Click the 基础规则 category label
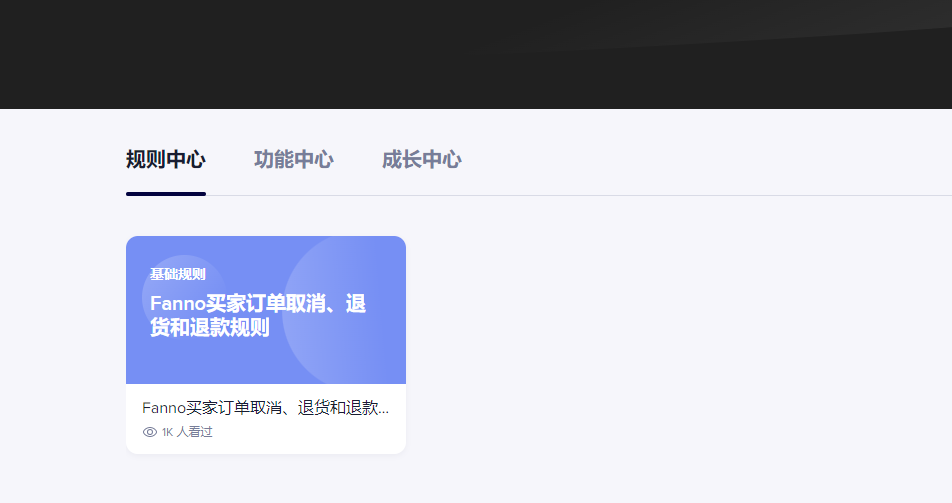Image resolution: width=952 pixels, height=503 pixels. click(178, 275)
